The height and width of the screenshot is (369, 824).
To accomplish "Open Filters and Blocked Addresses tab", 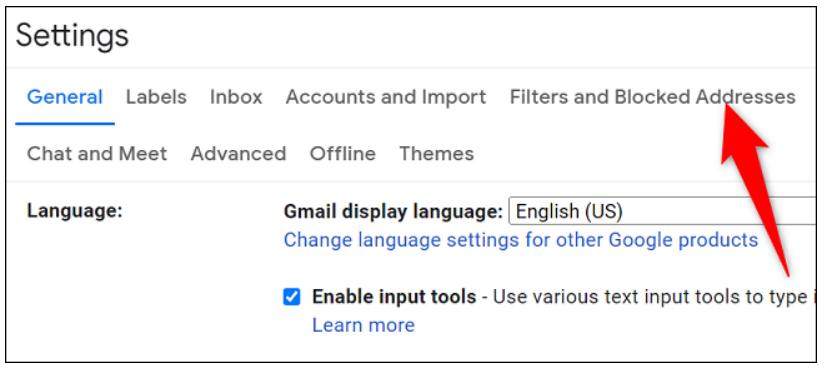I will [x=652, y=97].
